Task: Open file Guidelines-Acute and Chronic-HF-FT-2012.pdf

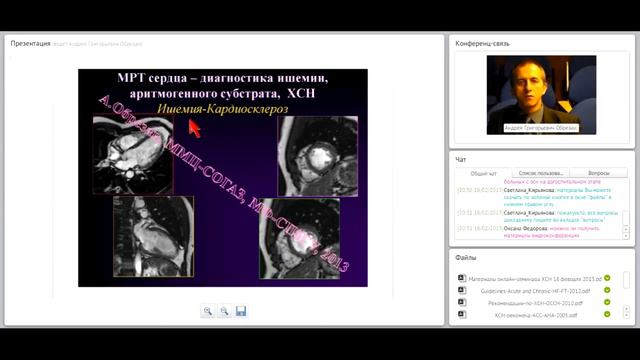Action: 535,291
